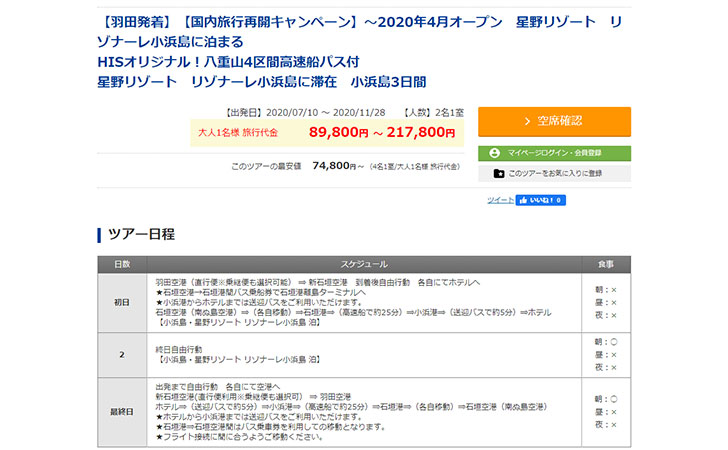728x450 pixels.
Task: Click the star folder favorites icon
Action: [499, 173]
